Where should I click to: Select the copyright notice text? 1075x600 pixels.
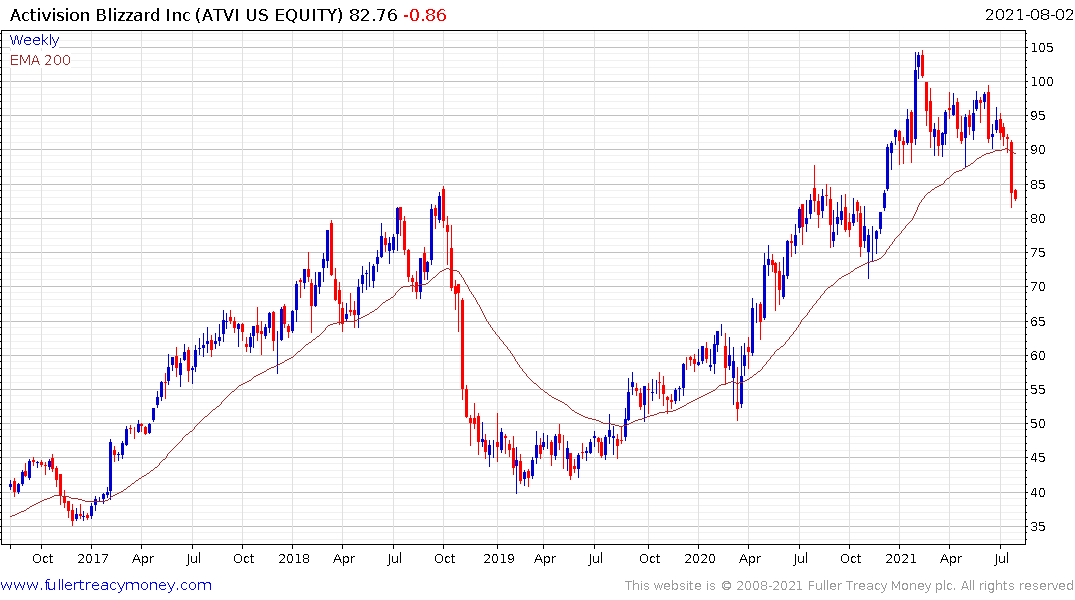[849, 586]
